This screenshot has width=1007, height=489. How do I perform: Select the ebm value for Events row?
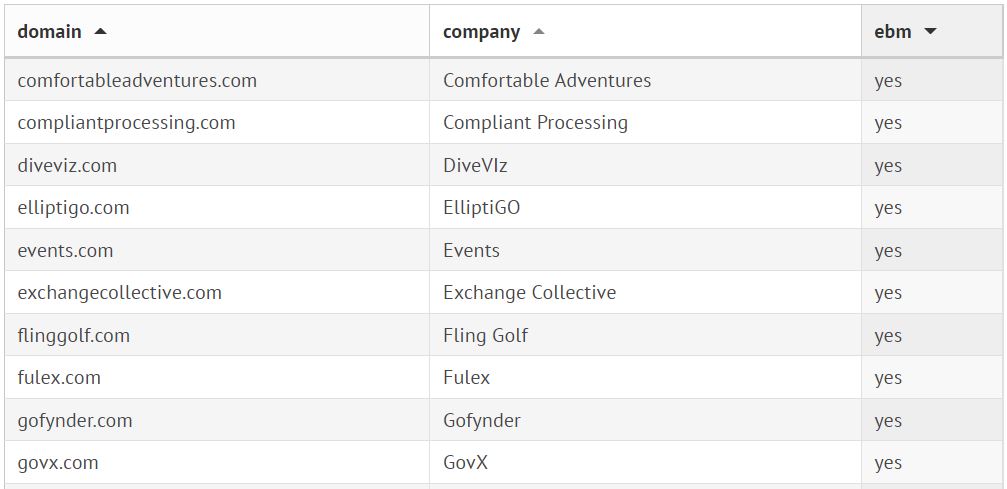click(888, 251)
